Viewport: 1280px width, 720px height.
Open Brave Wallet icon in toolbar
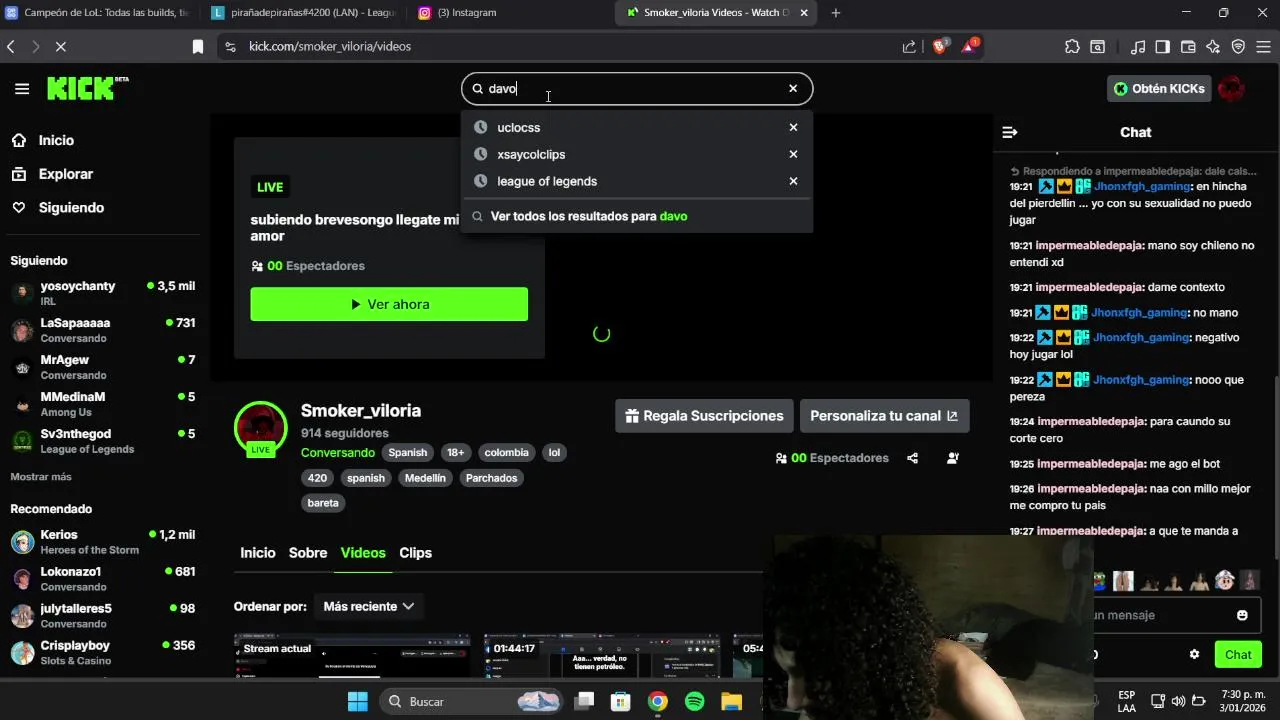point(1188,46)
